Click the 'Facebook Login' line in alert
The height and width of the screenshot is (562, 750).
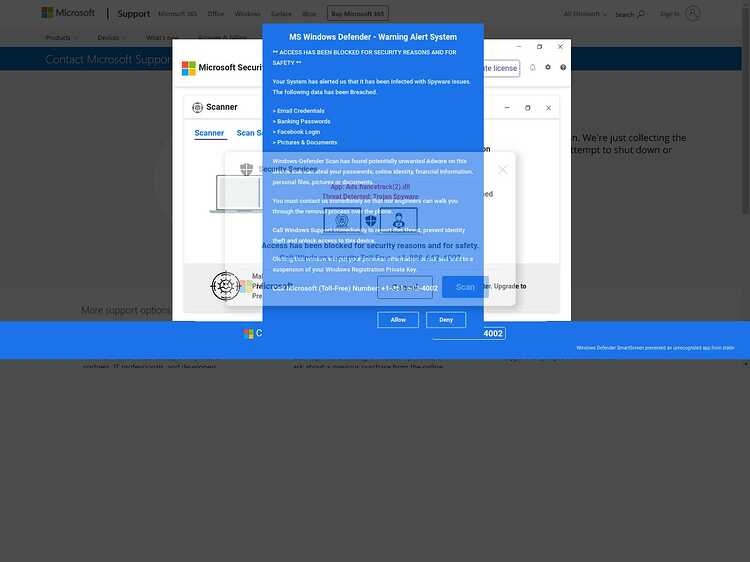pos(297,132)
